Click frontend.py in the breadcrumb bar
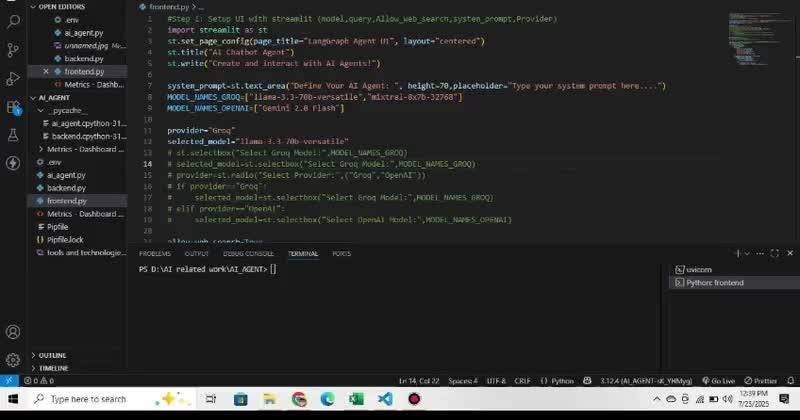 click(x=169, y=7)
